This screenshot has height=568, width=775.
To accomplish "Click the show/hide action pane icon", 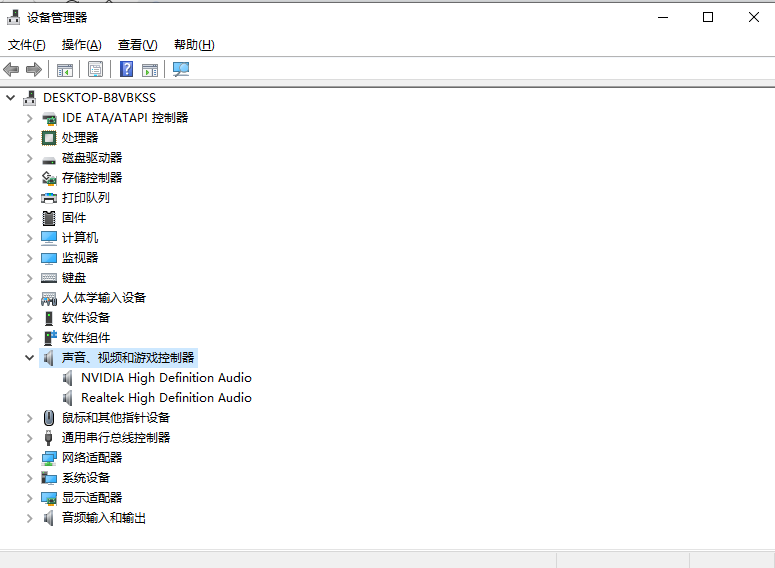I will click(x=150, y=69).
